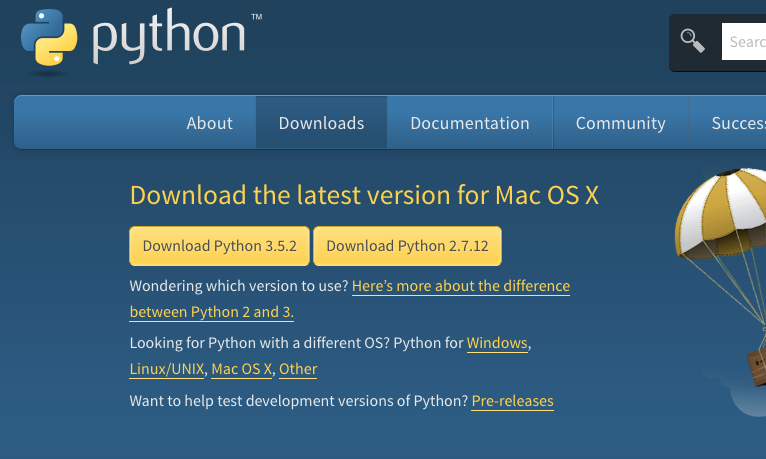Click the Download Python 2.7.12 button

(x=407, y=246)
